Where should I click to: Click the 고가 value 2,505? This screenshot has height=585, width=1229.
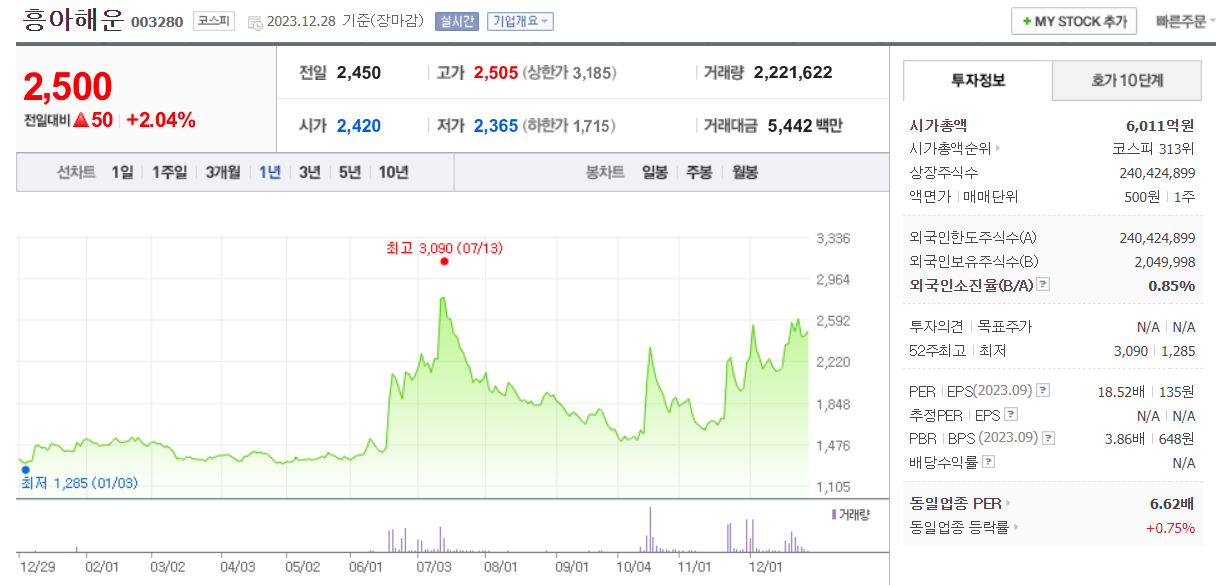click(495, 72)
